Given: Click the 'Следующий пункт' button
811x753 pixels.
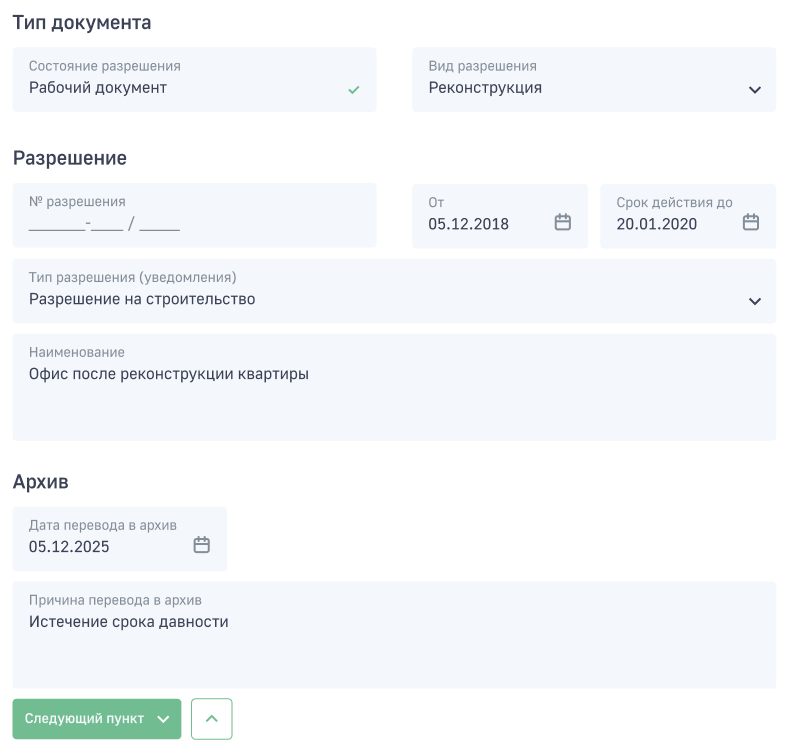Looking at the screenshot, I should 97,719.
